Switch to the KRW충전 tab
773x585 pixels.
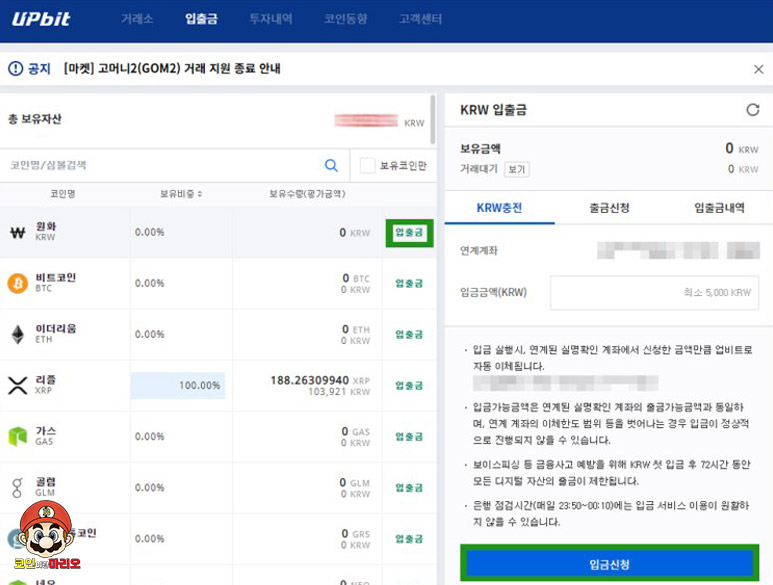(499, 208)
